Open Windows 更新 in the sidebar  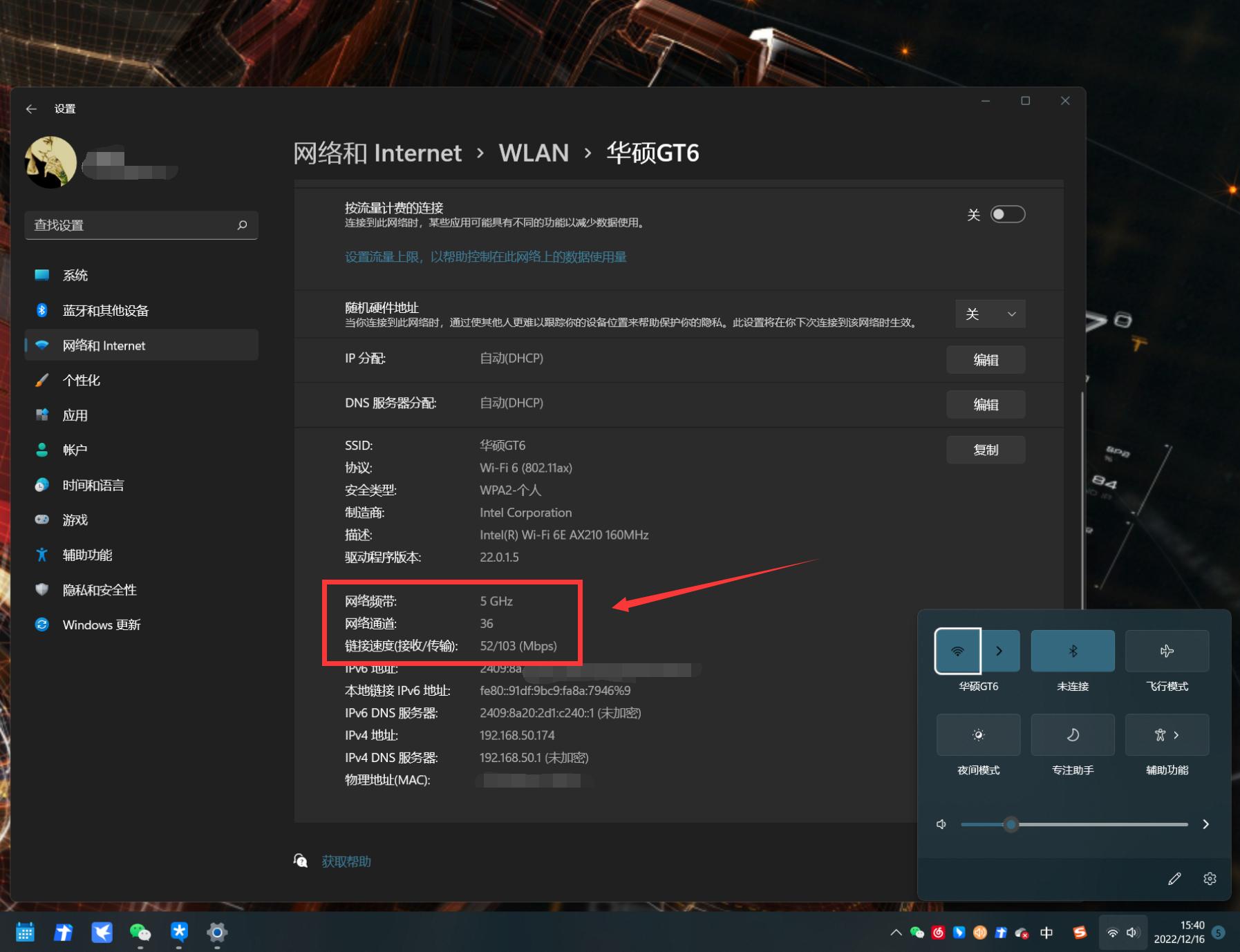tap(102, 625)
